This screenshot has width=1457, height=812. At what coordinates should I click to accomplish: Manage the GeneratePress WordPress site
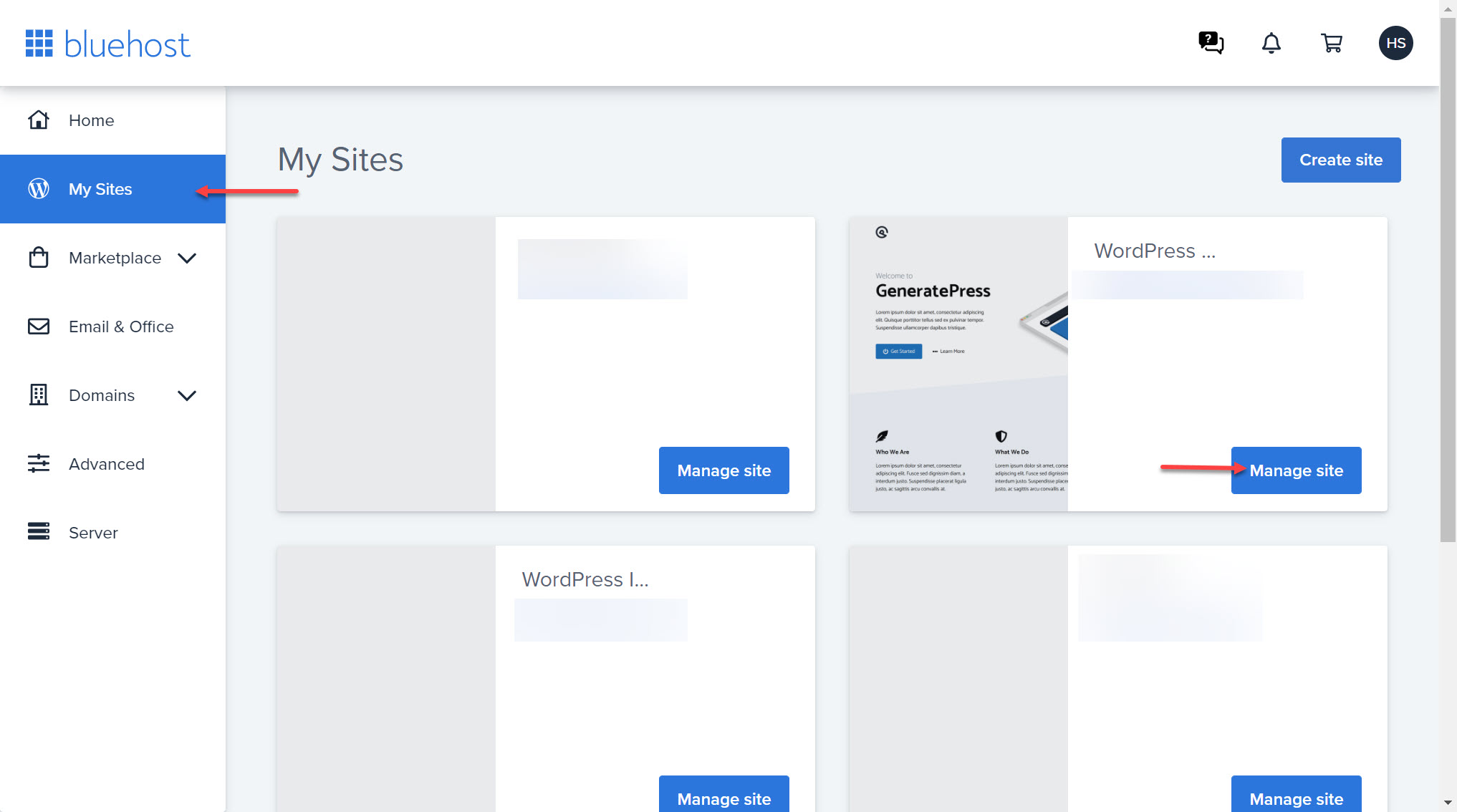tap(1295, 470)
